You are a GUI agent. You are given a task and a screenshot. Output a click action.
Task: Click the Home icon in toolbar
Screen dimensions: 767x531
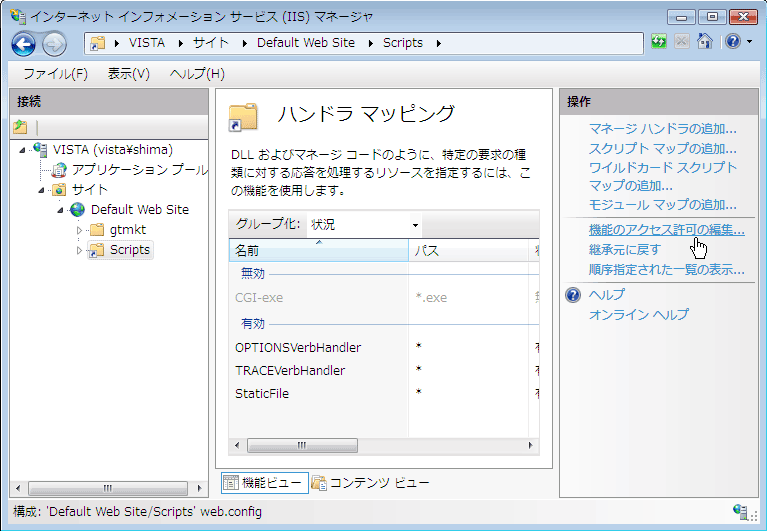click(705, 42)
